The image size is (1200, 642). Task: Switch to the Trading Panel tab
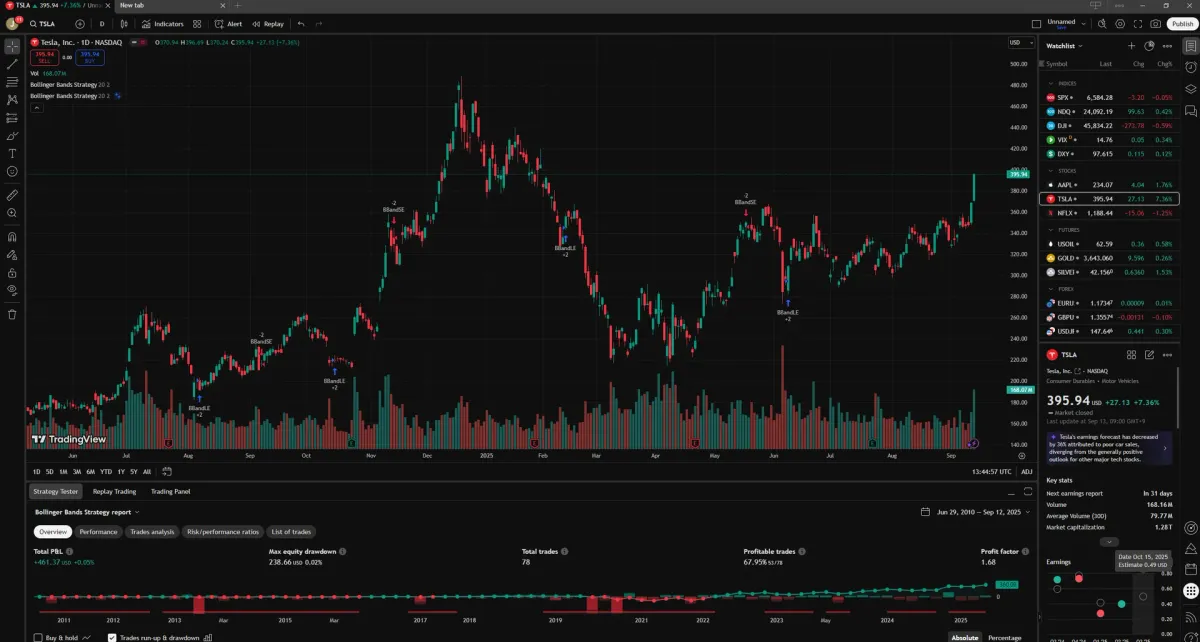click(170, 491)
